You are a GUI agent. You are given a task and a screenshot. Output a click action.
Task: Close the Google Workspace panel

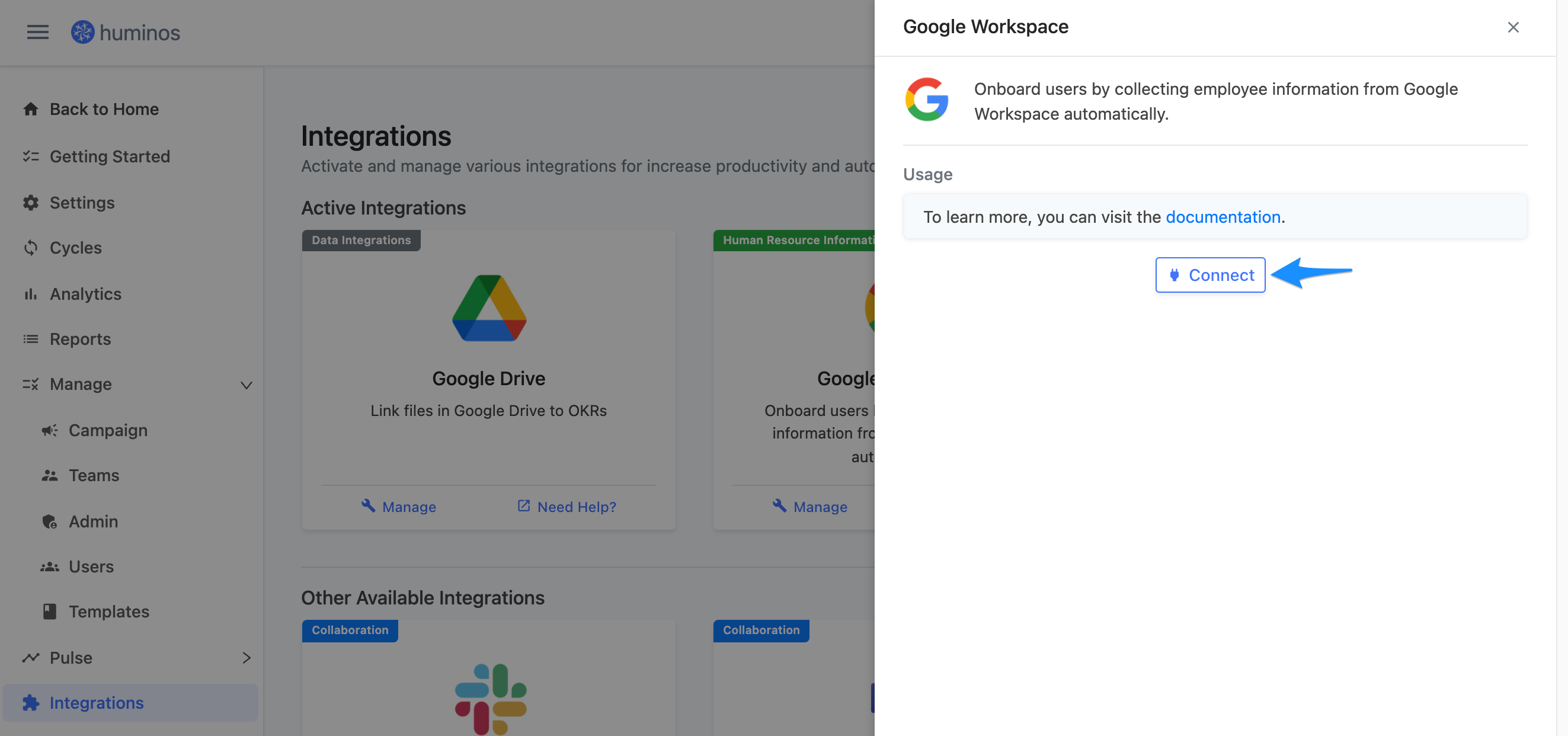(x=1513, y=27)
